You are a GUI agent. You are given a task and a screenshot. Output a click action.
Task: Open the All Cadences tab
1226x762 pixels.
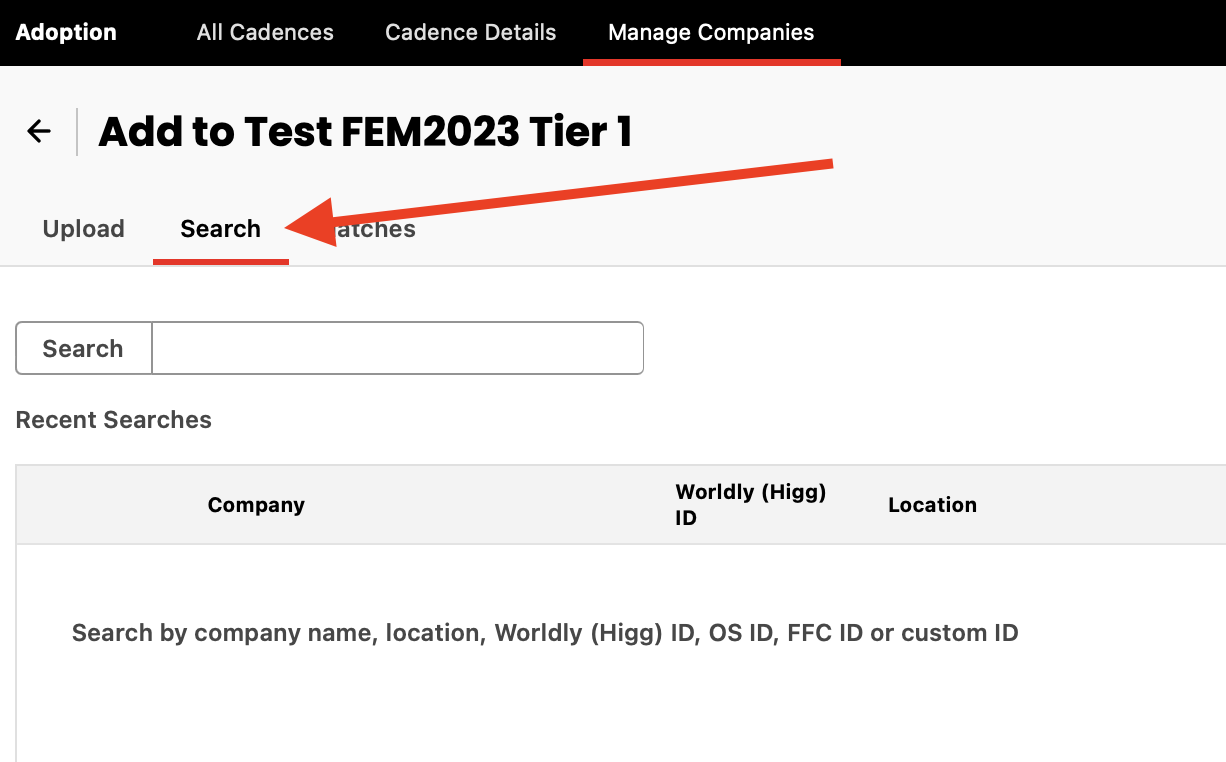pos(265,32)
